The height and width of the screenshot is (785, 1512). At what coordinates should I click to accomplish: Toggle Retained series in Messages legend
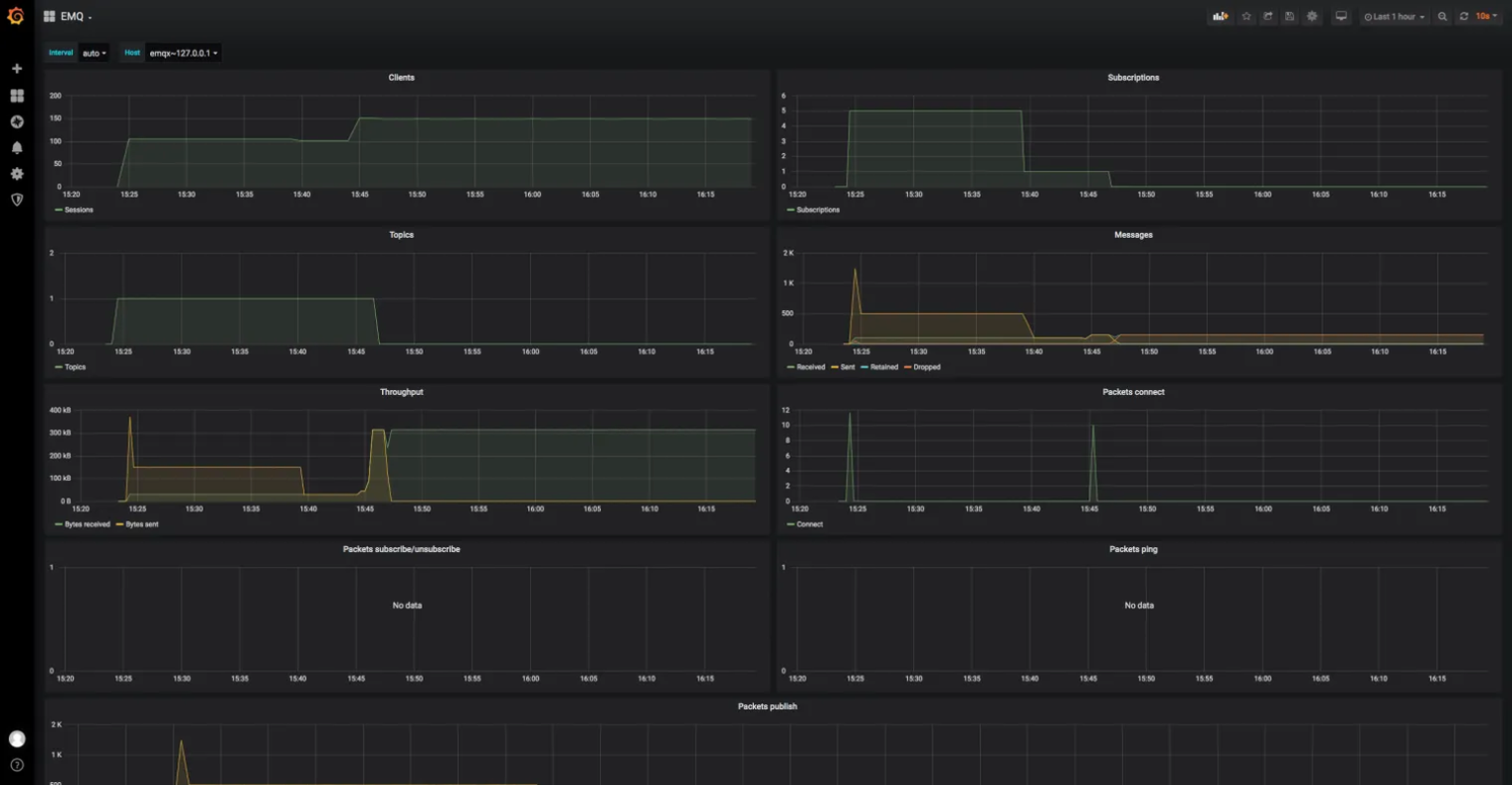[884, 367]
